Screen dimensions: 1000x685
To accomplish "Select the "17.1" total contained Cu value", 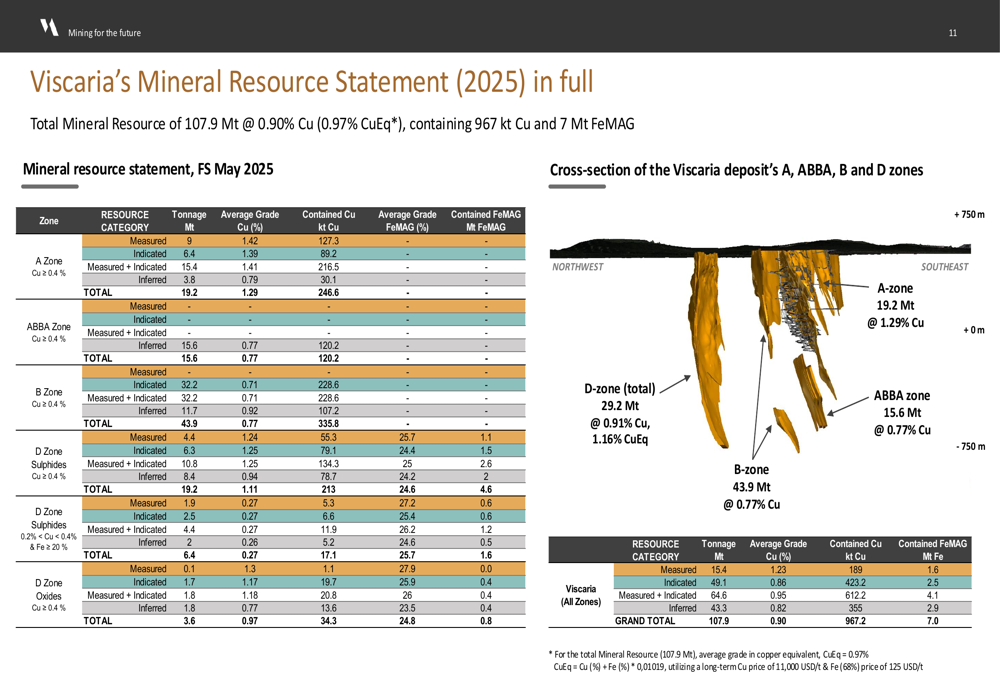I will (x=328, y=556).
